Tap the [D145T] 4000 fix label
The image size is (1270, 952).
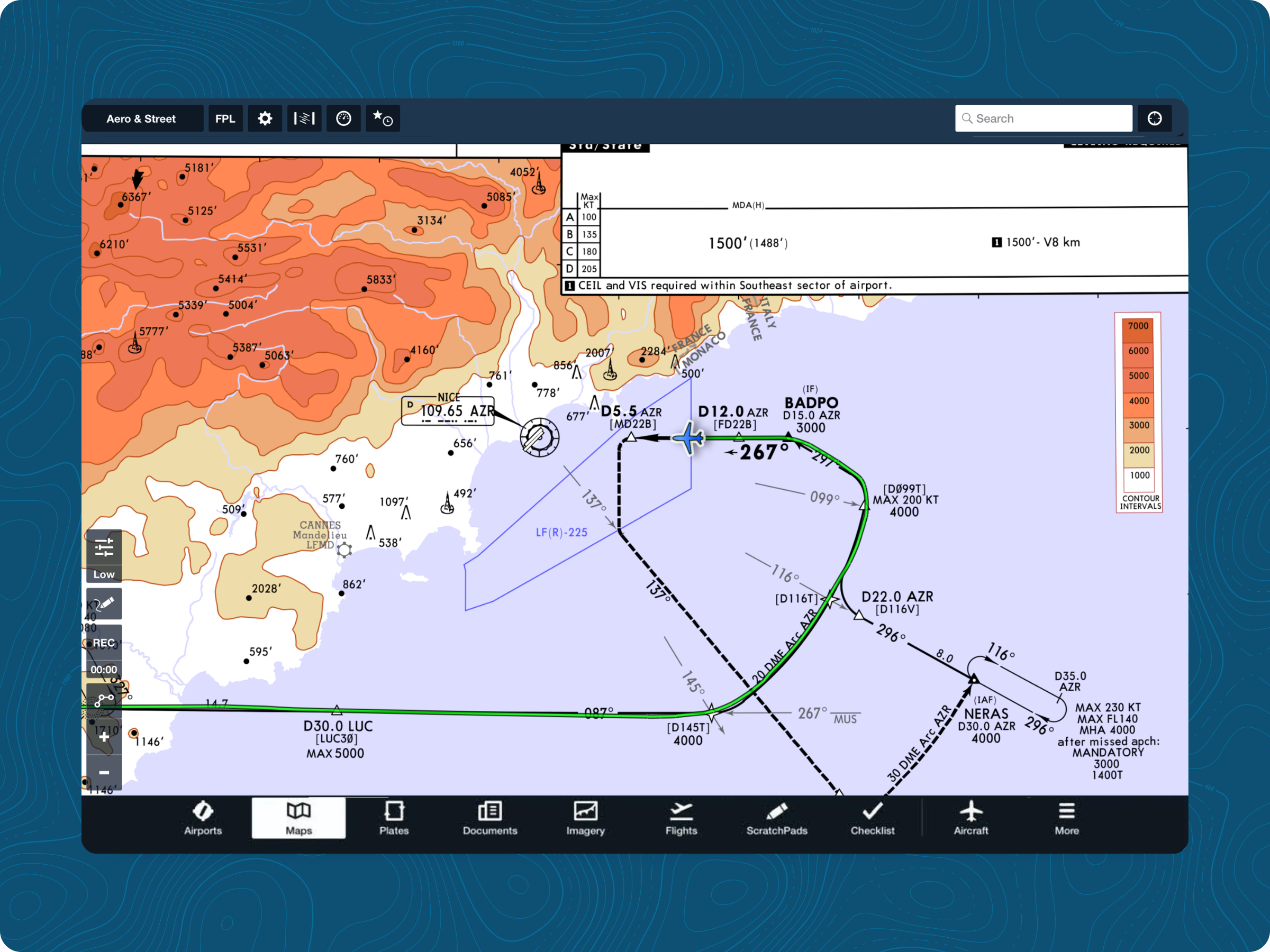coord(688,734)
